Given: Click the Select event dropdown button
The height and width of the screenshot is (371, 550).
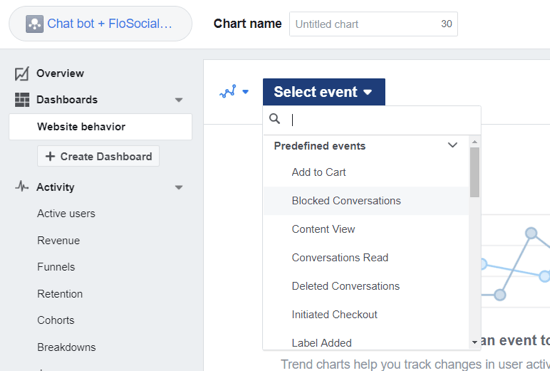Looking at the screenshot, I should pos(324,92).
